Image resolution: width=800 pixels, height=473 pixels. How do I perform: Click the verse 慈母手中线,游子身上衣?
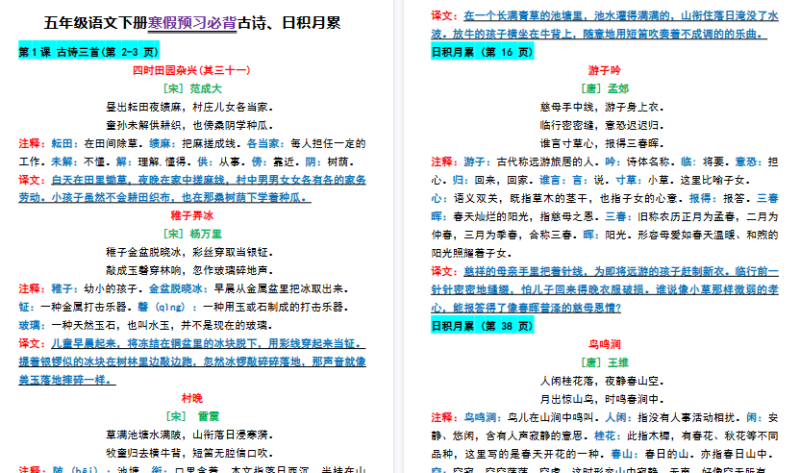point(602,107)
